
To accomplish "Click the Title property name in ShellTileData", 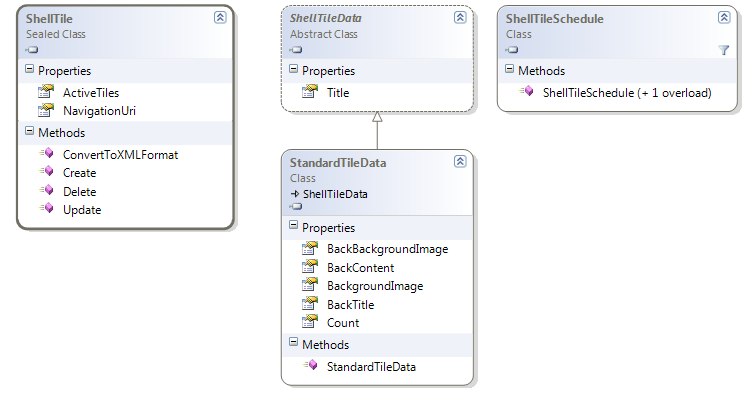I will click(338, 93).
